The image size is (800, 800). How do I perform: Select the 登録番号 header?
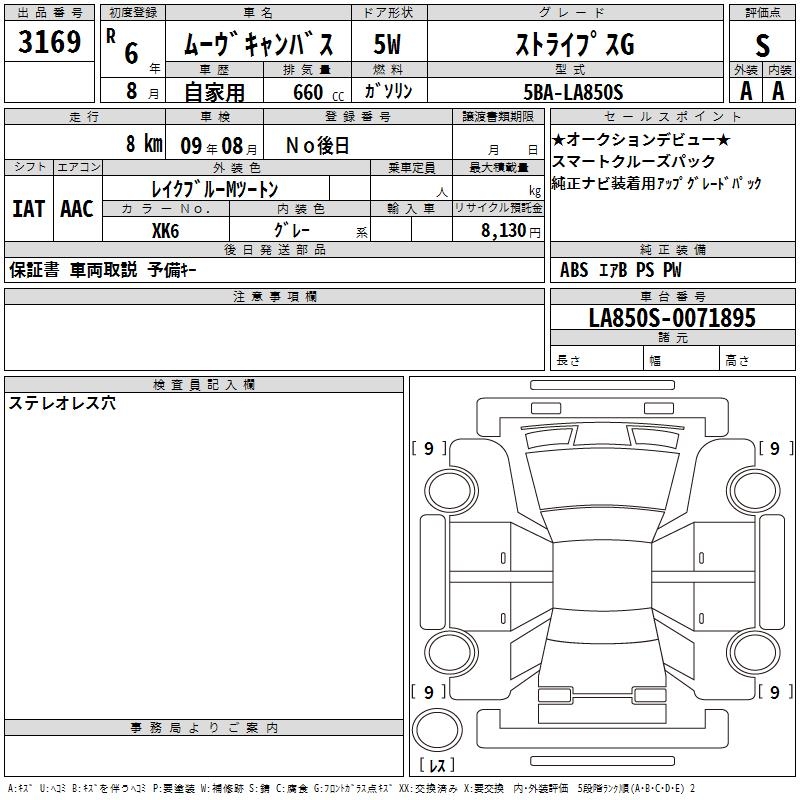(x=358, y=116)
